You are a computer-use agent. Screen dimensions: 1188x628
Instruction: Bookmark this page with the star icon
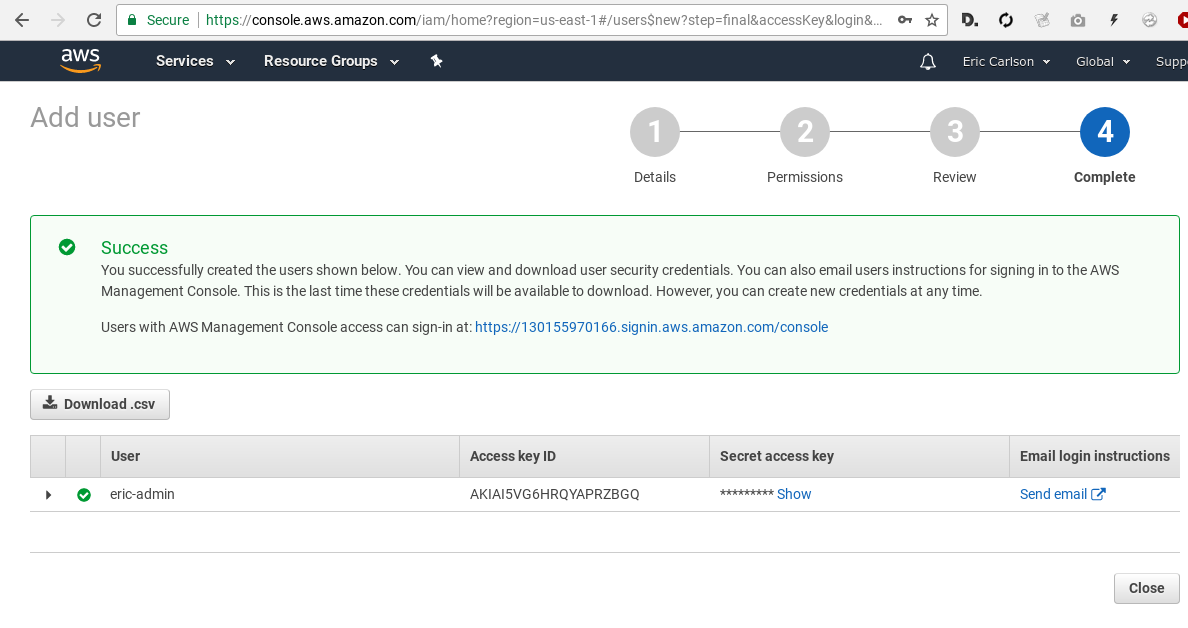pyautogui.click(x=932, y=20)
